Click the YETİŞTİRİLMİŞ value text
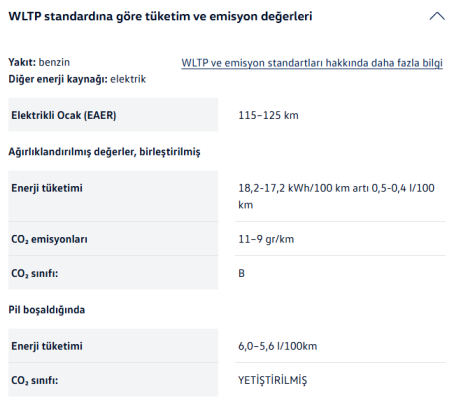 click(x=273, y=380)
